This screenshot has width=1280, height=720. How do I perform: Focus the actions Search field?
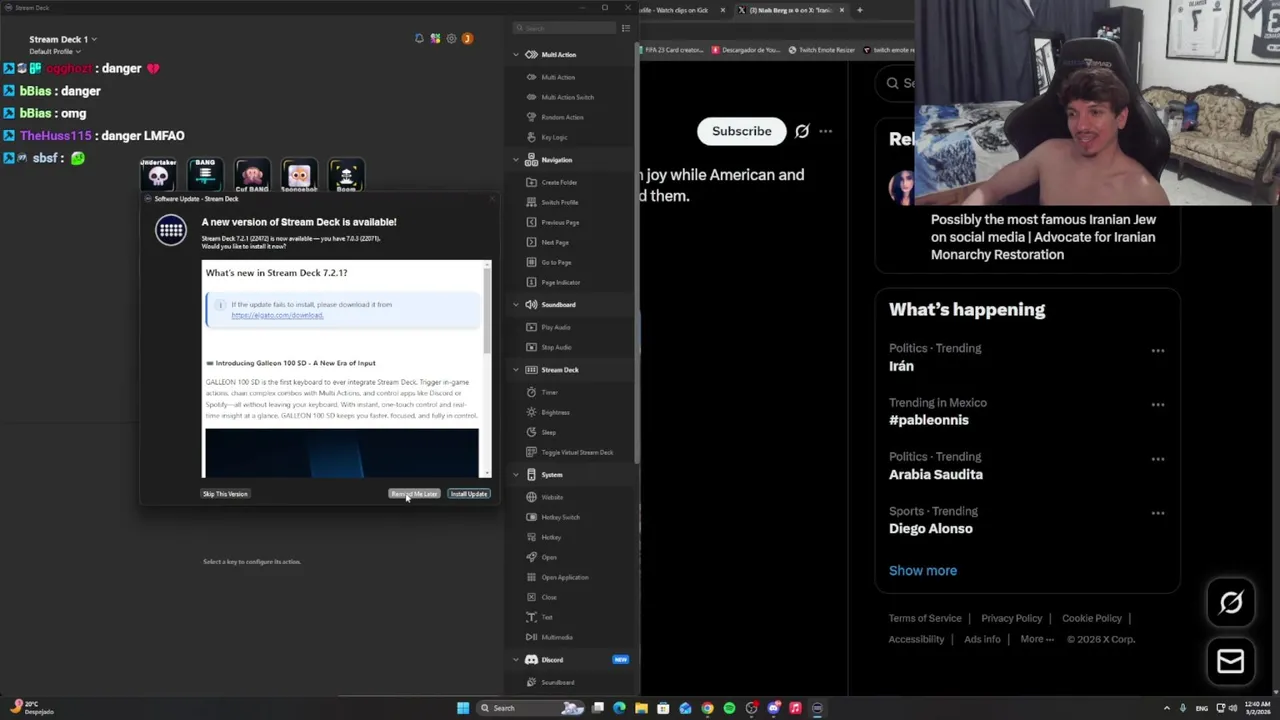tap(565, 28)
